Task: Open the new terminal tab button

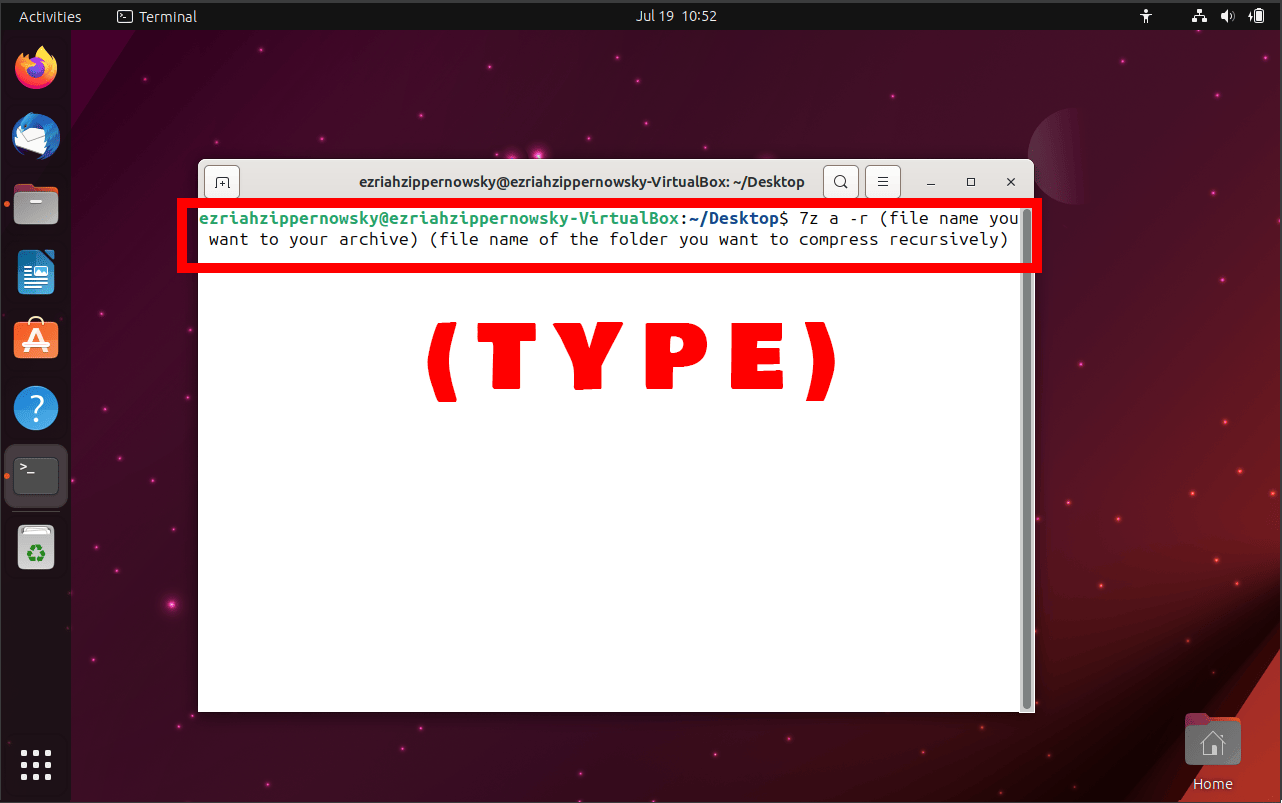Action: (221, 181)
